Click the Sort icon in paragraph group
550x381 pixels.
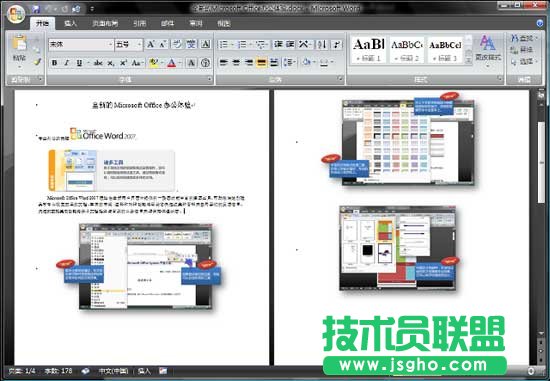click(x=322, y=45)
